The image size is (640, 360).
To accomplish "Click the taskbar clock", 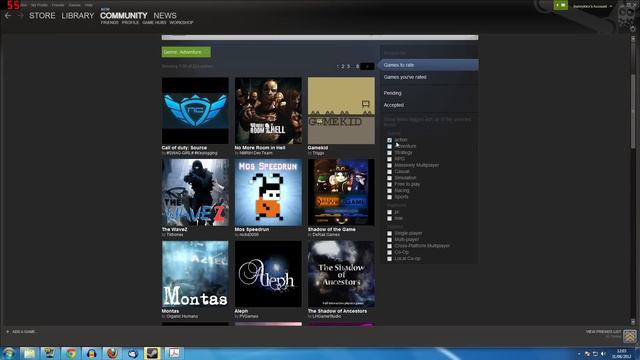I will [x=622, y=353].
